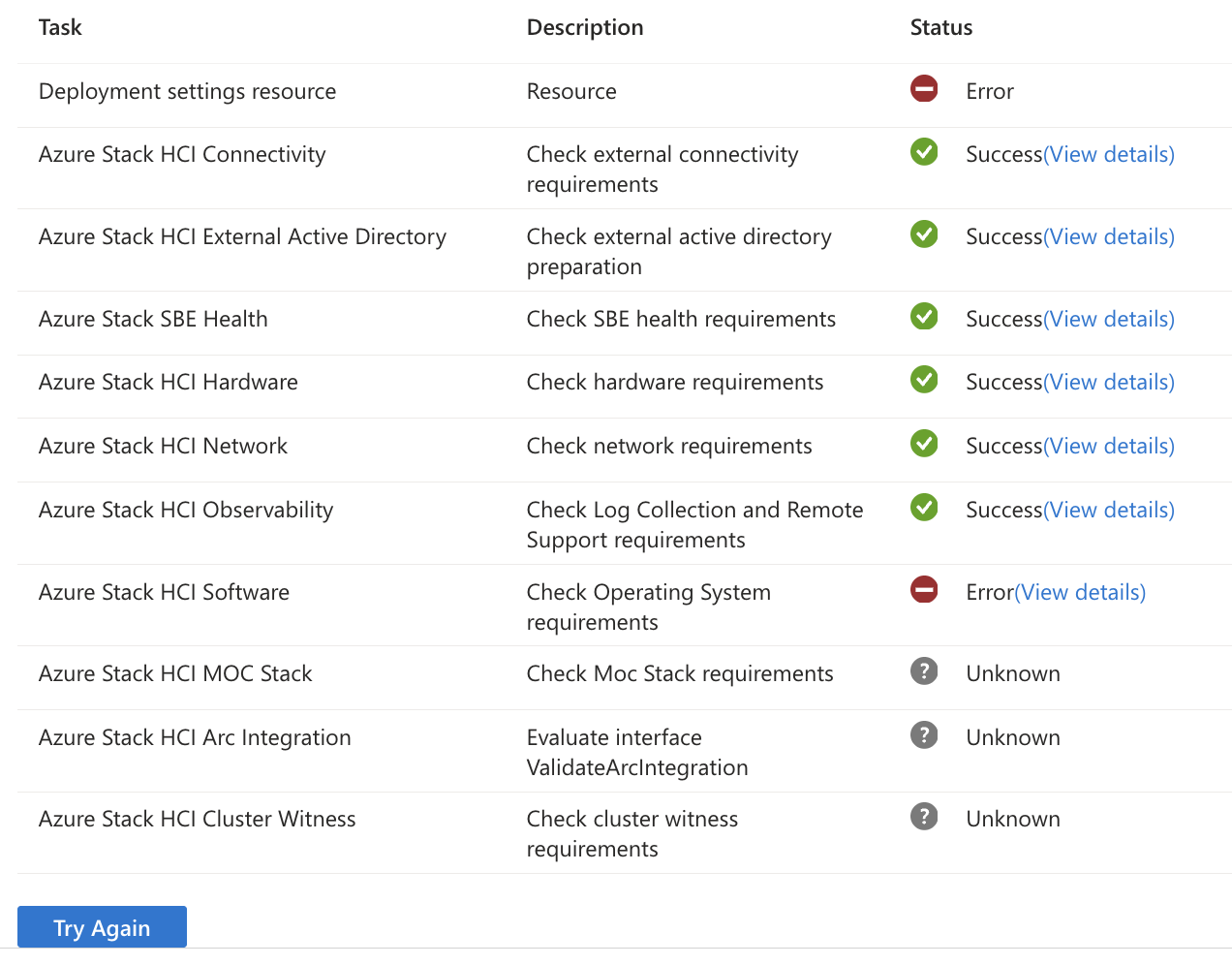Select 'Azure Stack HCI Connectivity' task text

pyautogui.click(x=182, y=155)
